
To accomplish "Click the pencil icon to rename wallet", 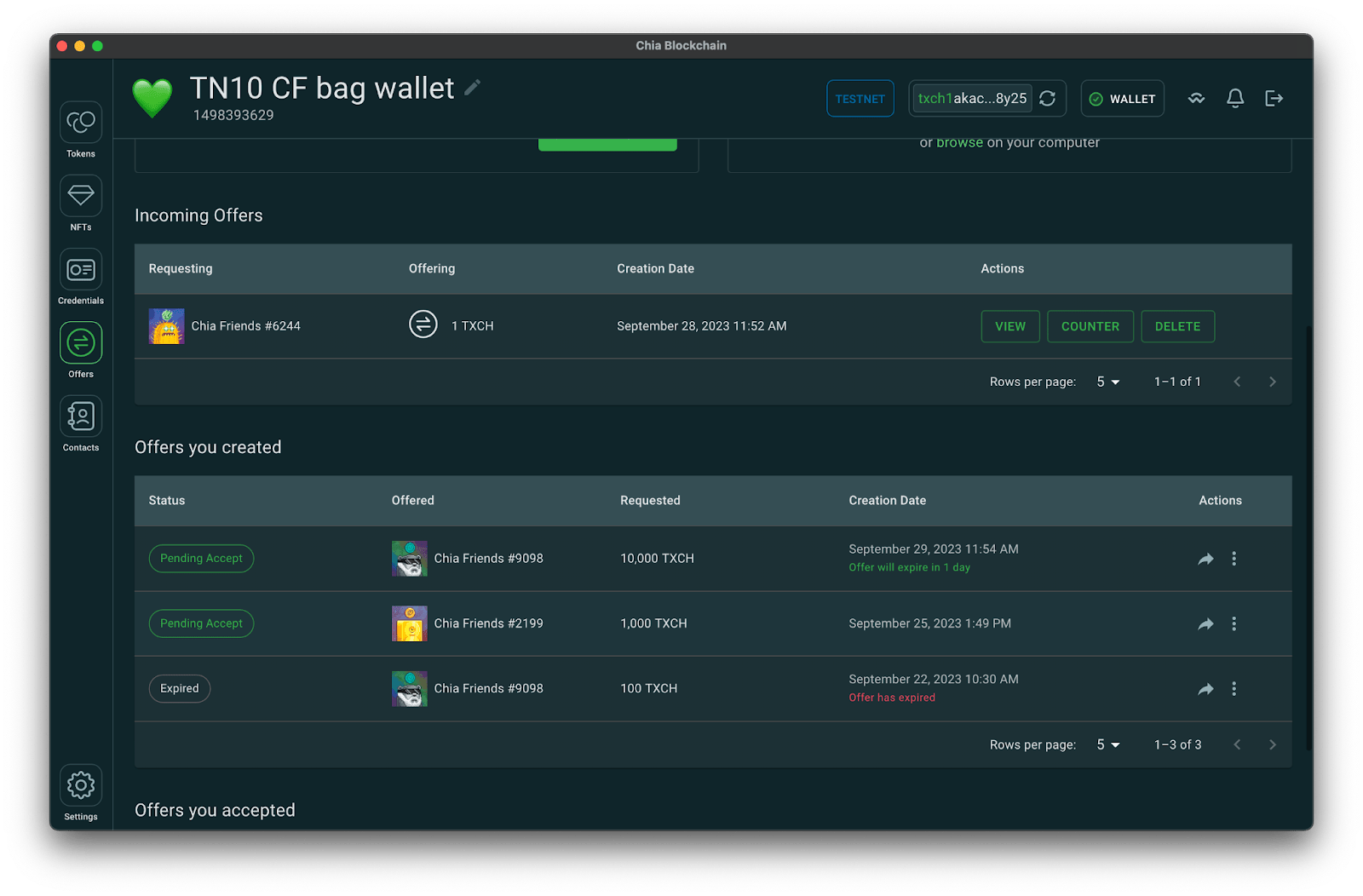I will 473,88.
